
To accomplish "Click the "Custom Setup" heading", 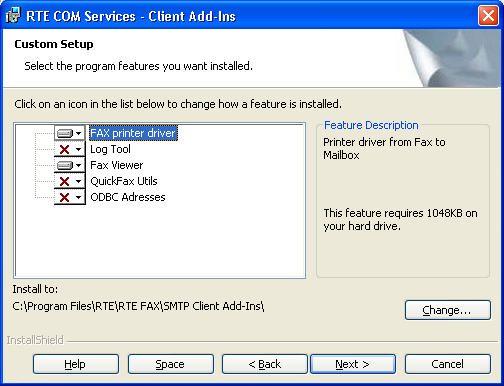I will click(x=54, y=44).
